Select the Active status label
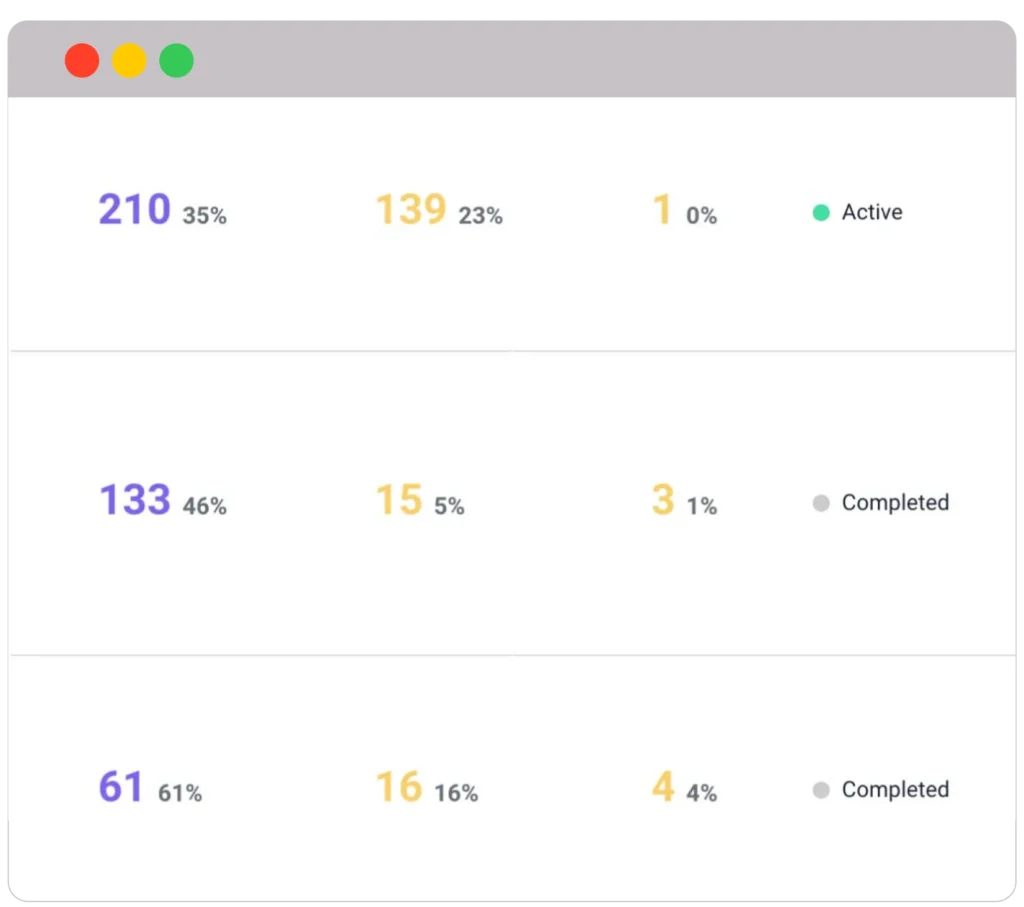This screenshot has width=1024, height=907. 872,212
